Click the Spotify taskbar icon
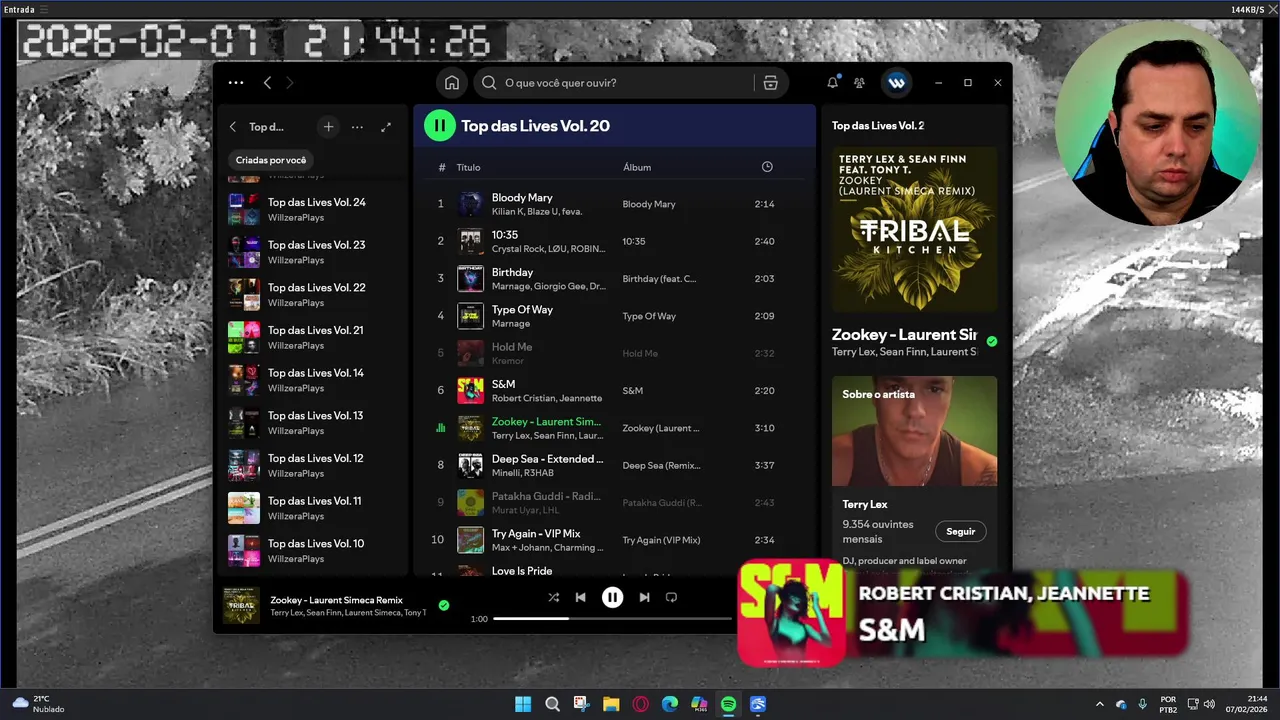This screenshot has width=1280, height=720. coord(728,704)
